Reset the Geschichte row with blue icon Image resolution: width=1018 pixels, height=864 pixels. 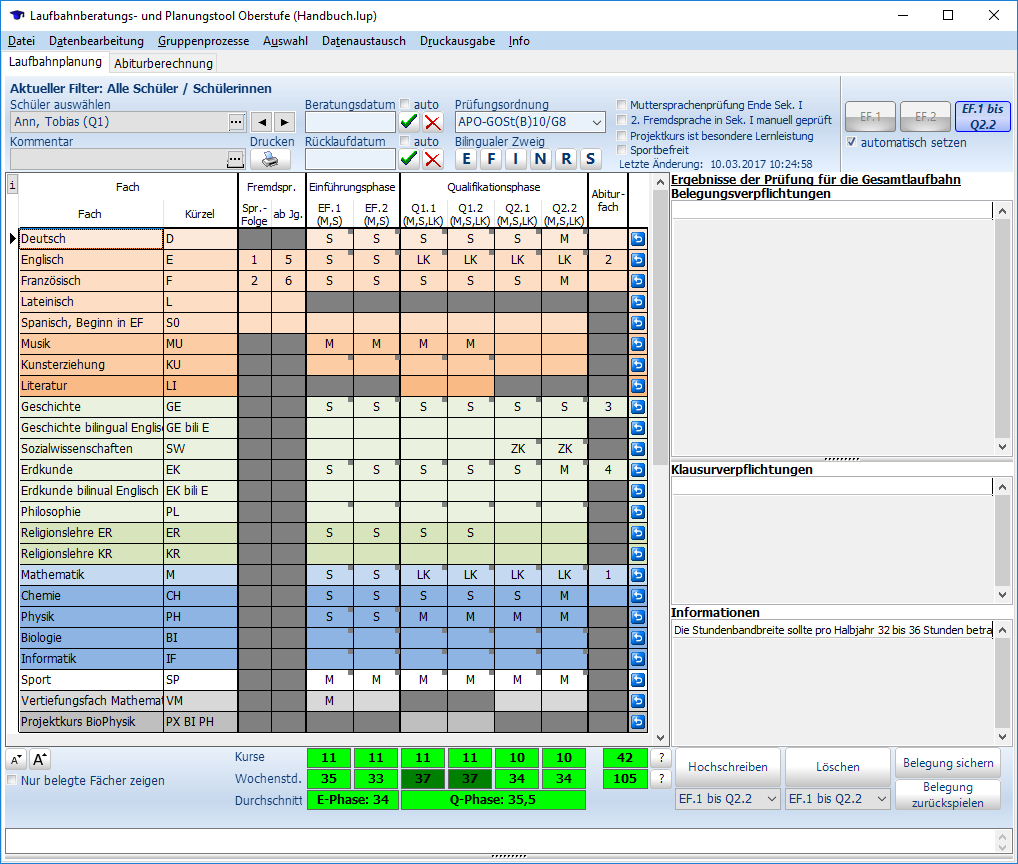638,407
